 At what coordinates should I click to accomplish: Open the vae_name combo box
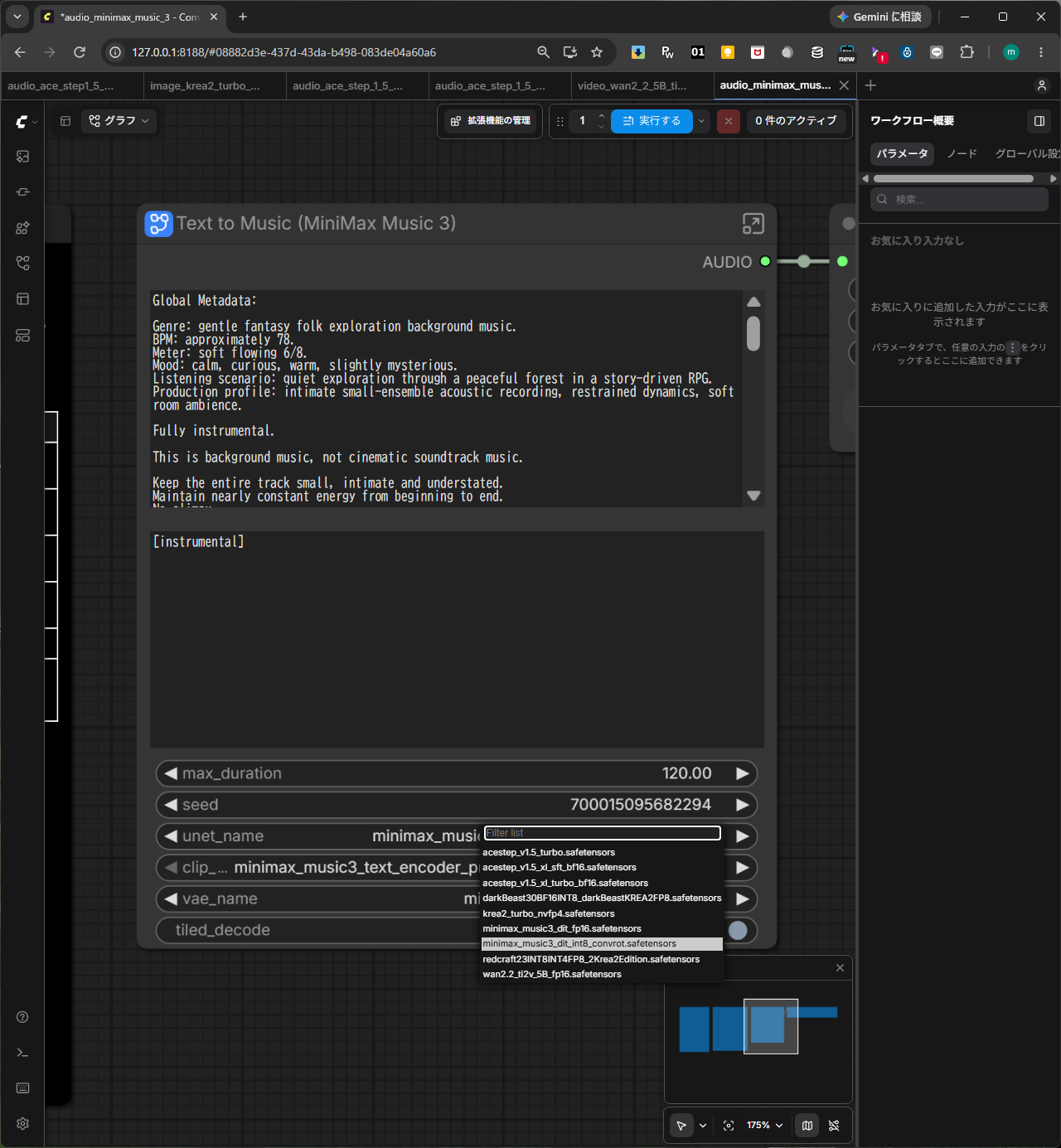(457, 899)
